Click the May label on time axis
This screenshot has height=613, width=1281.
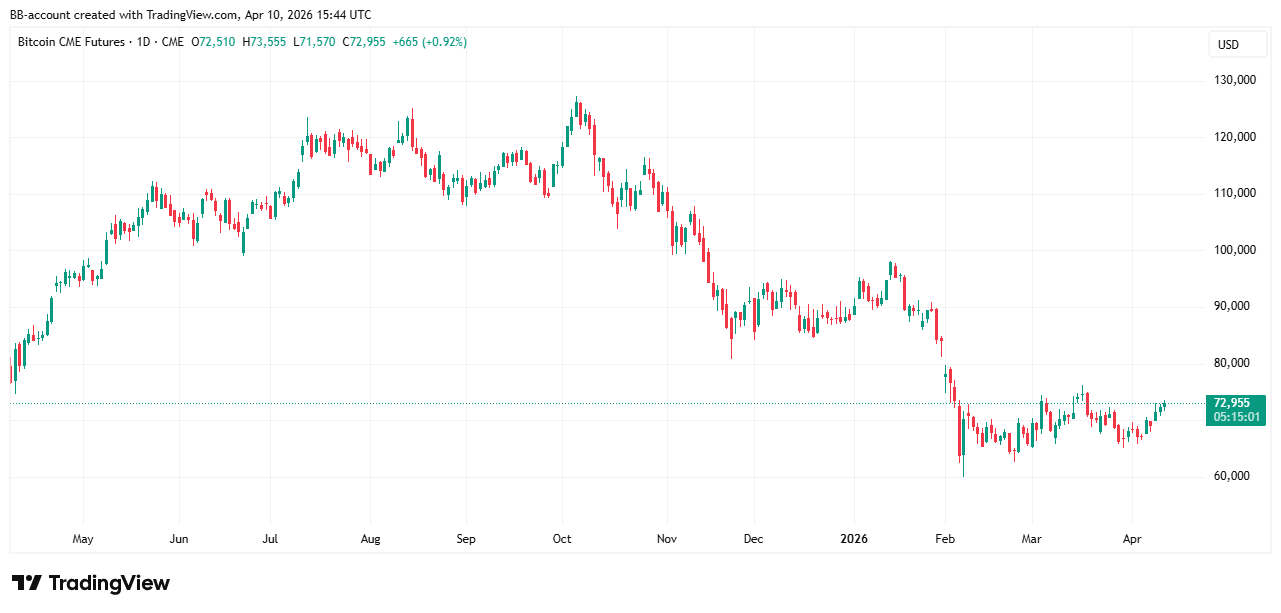click(83, 539)
